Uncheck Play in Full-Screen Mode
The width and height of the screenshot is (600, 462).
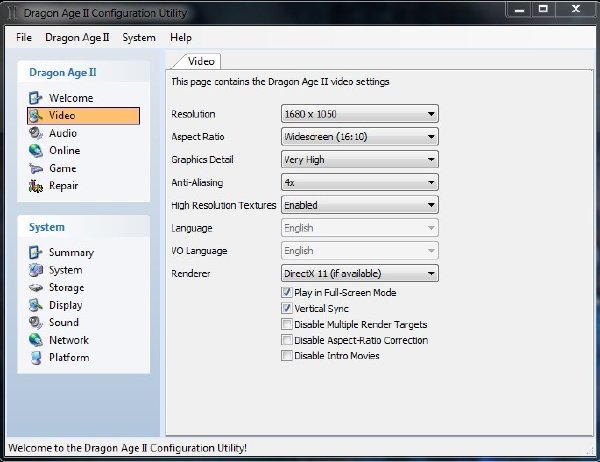287,293
